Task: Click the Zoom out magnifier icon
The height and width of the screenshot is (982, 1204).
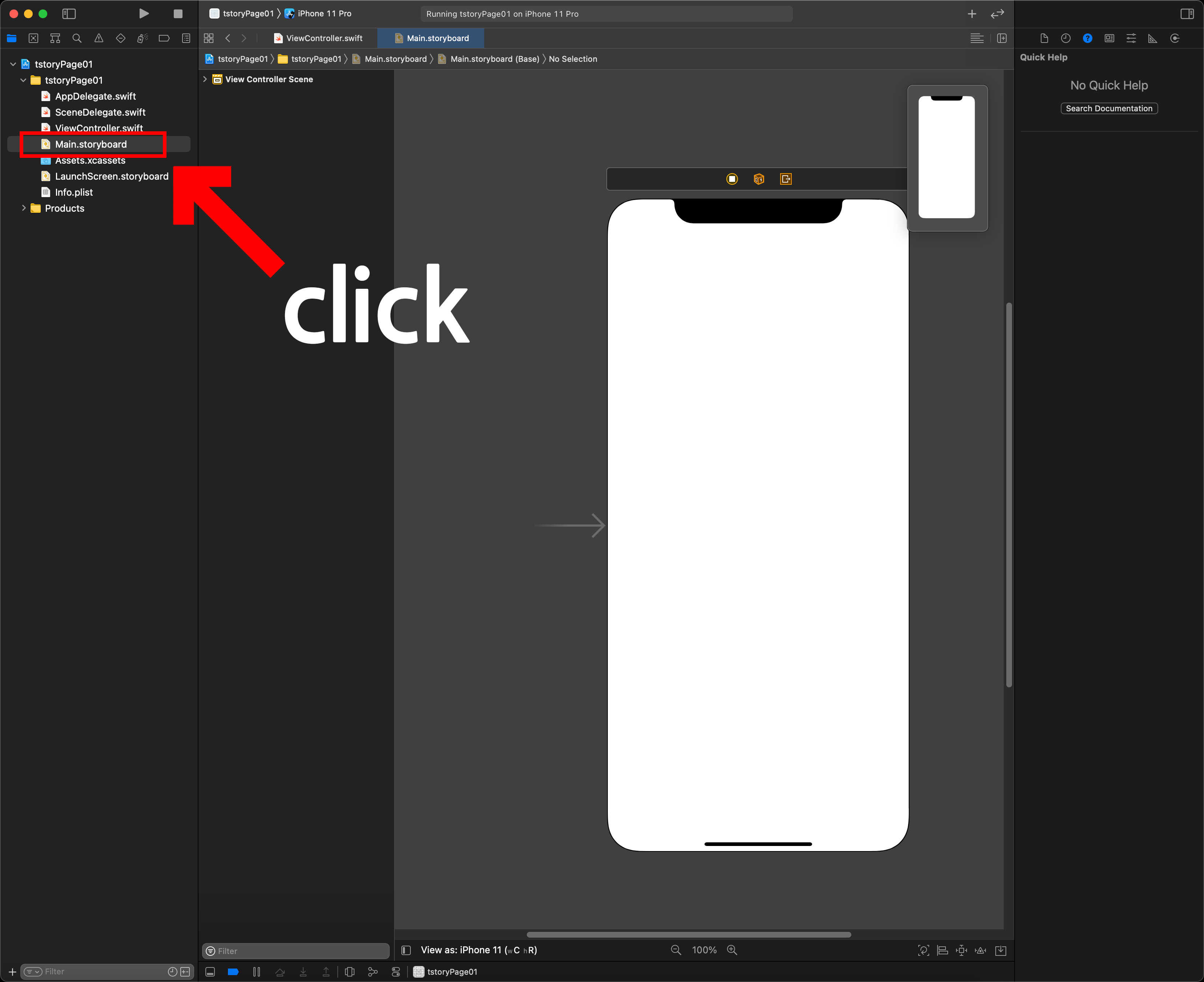Action: (675, 950)
